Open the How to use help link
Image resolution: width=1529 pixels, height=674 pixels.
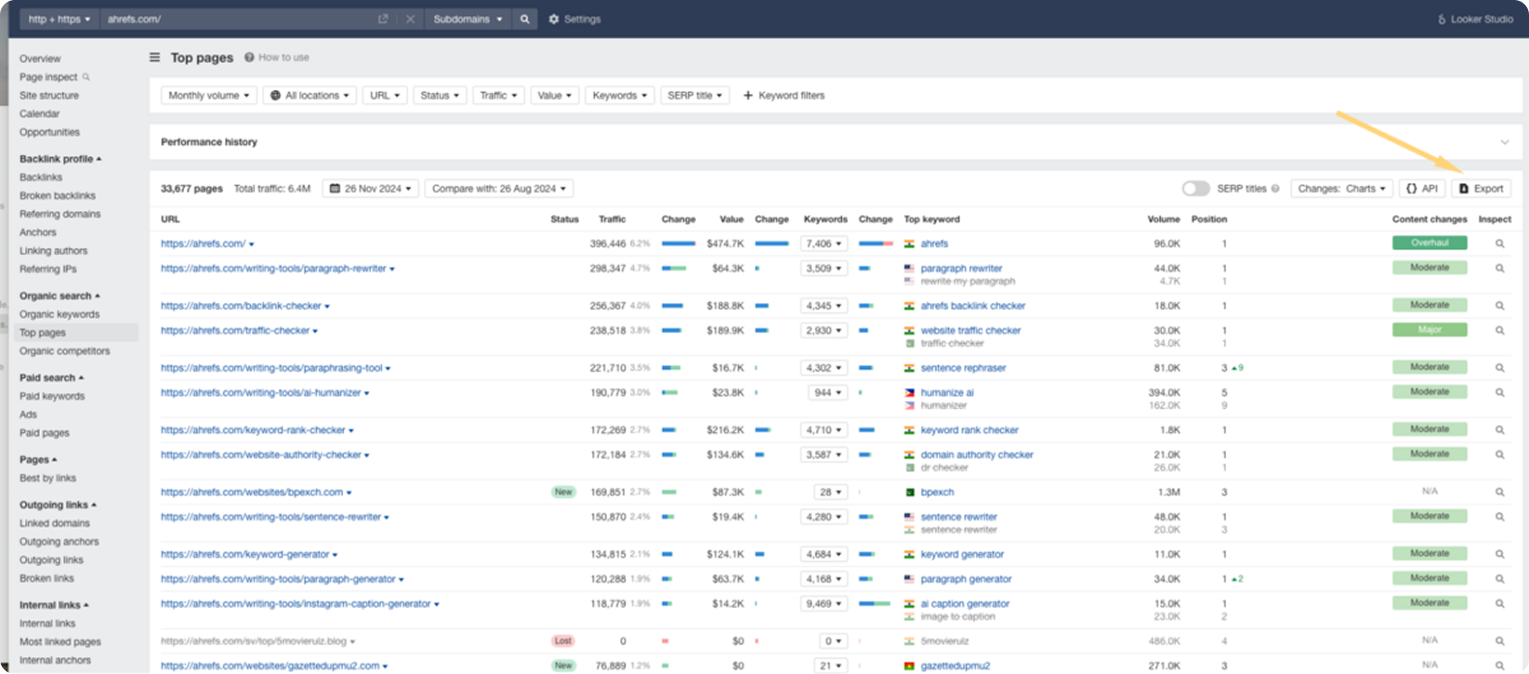277,58
